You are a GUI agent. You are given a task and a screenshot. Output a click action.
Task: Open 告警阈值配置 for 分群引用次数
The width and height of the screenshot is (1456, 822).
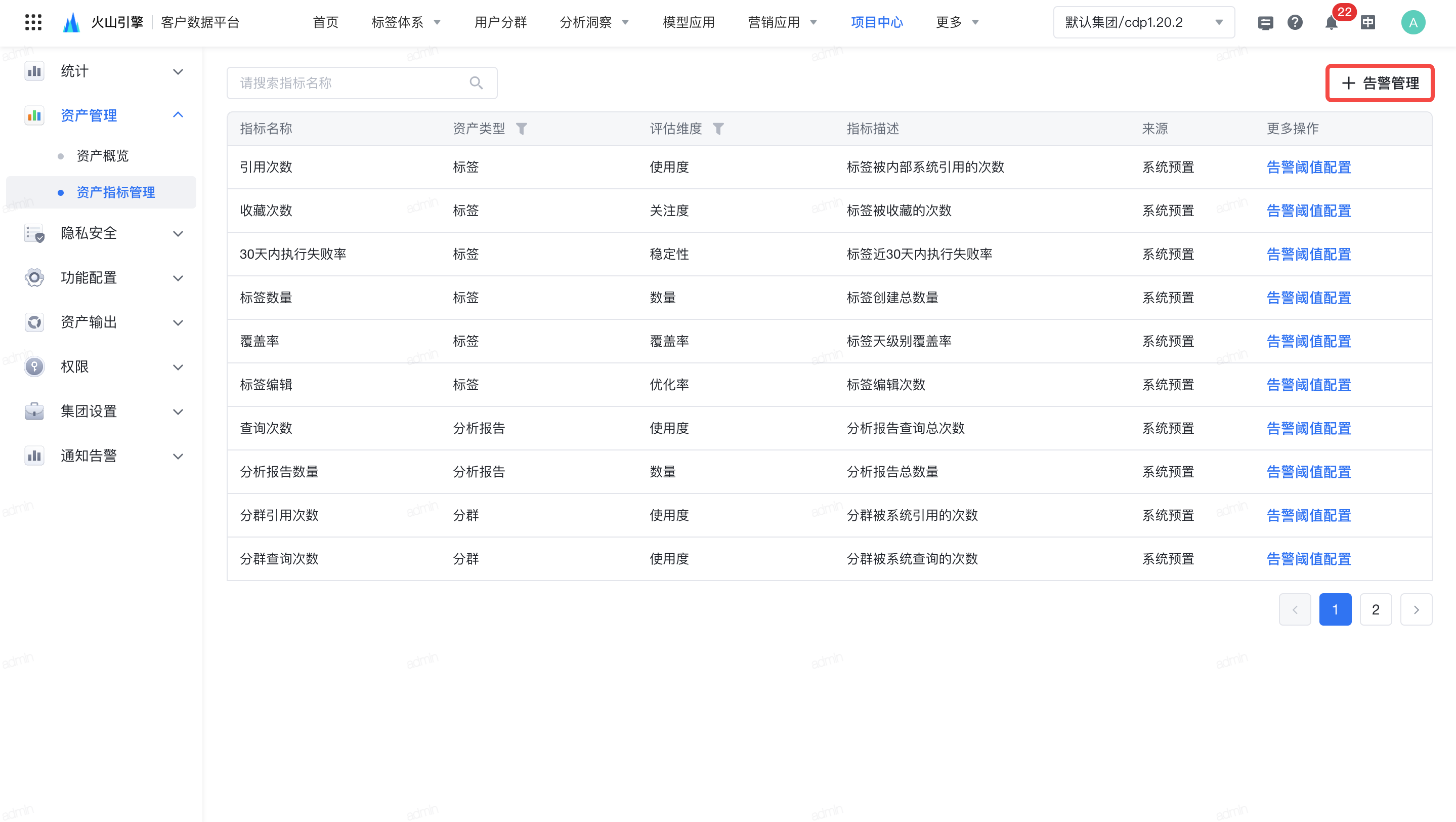(1308, 516)
